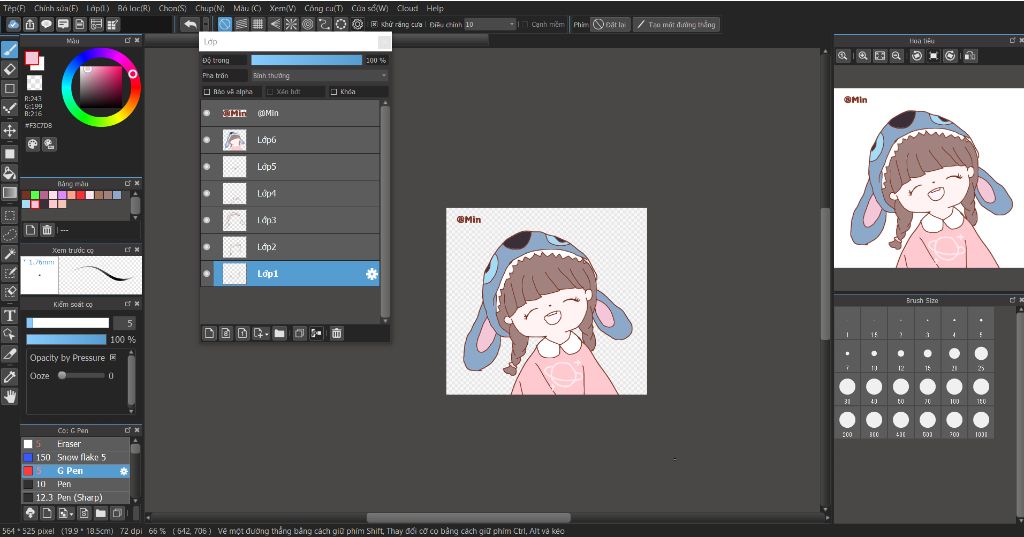The image size is (1024, 537).
Task: Enable the Bảo vệ alpha checkbox
Action: click(x=207, y=92)
